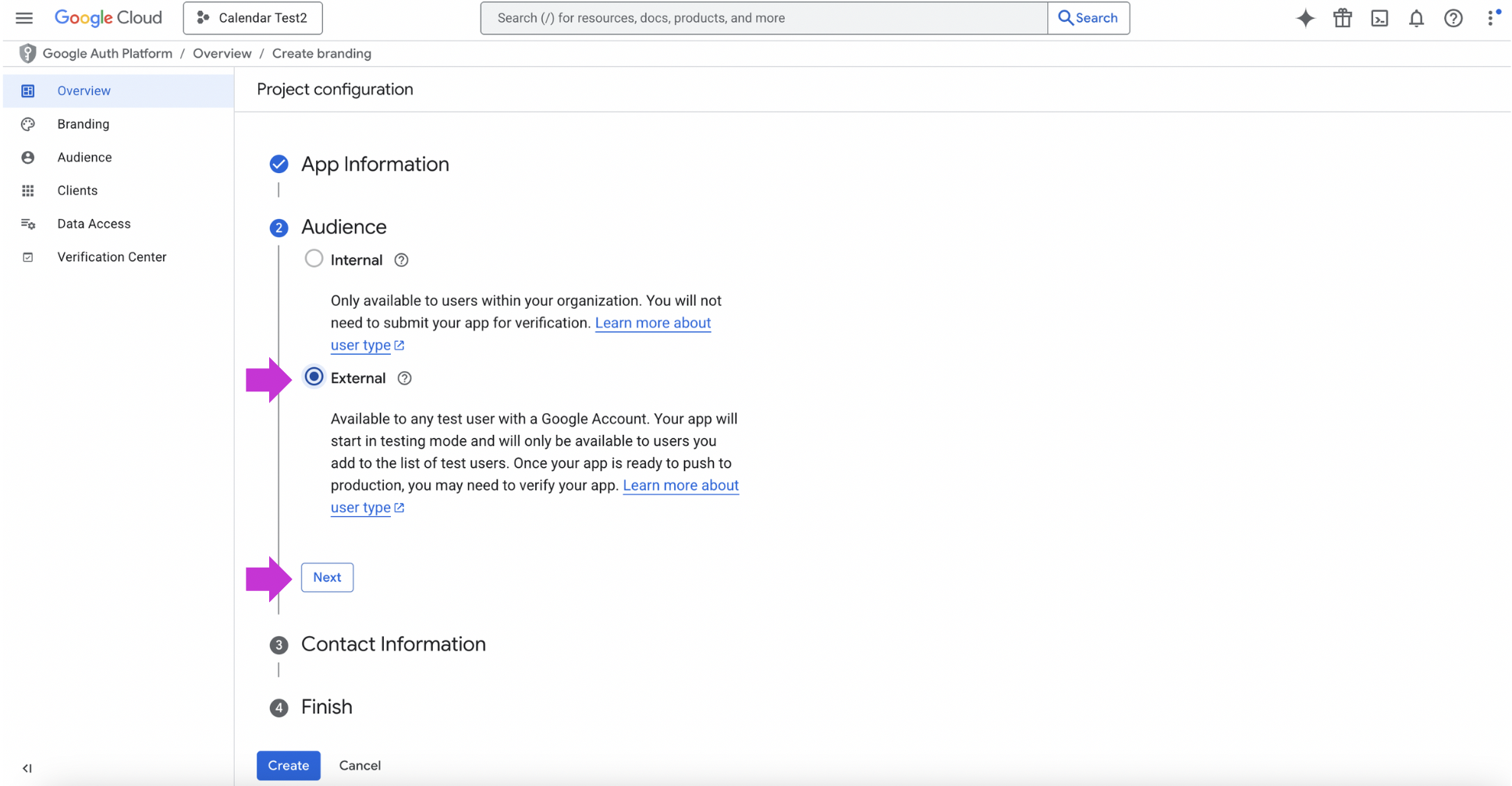Screen dimensions: 1512x786
Task: Click the Project configuration heading
Action: (335, 89)
